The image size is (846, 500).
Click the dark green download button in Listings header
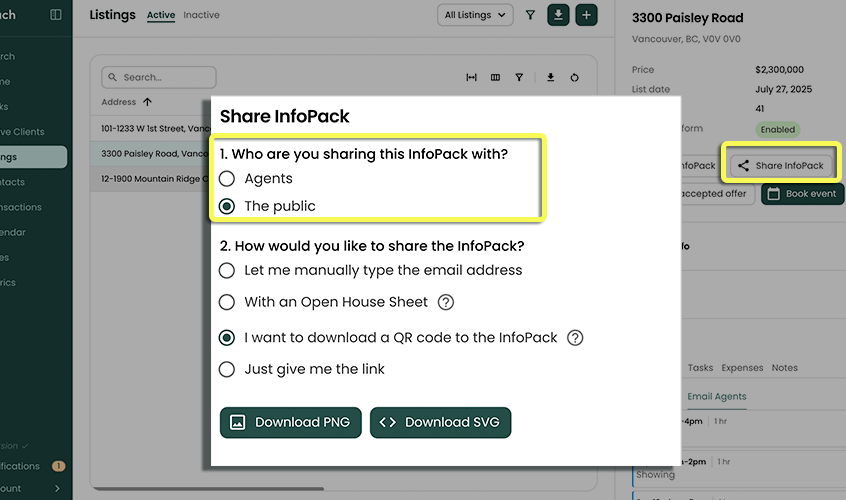coord(558,15)
